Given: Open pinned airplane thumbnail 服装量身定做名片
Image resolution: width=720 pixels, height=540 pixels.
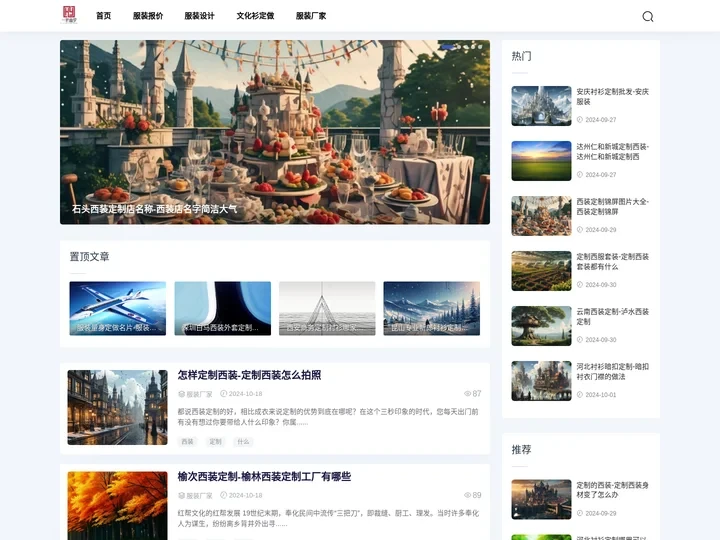Looking at the screenshot, I should [x=118, y=308].
